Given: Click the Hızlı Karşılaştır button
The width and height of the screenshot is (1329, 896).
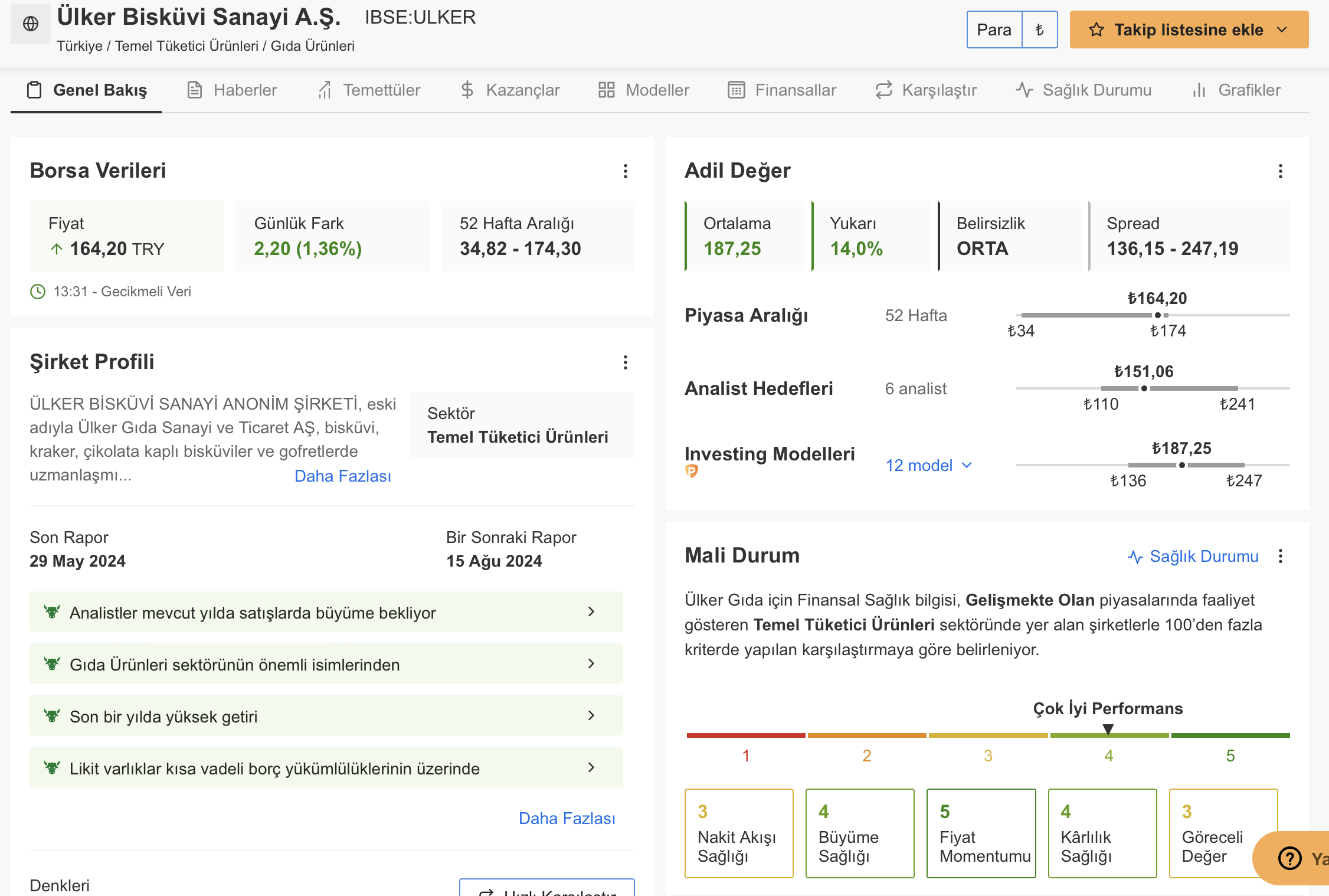Looking at the screenshot, I should coord(547,888).
